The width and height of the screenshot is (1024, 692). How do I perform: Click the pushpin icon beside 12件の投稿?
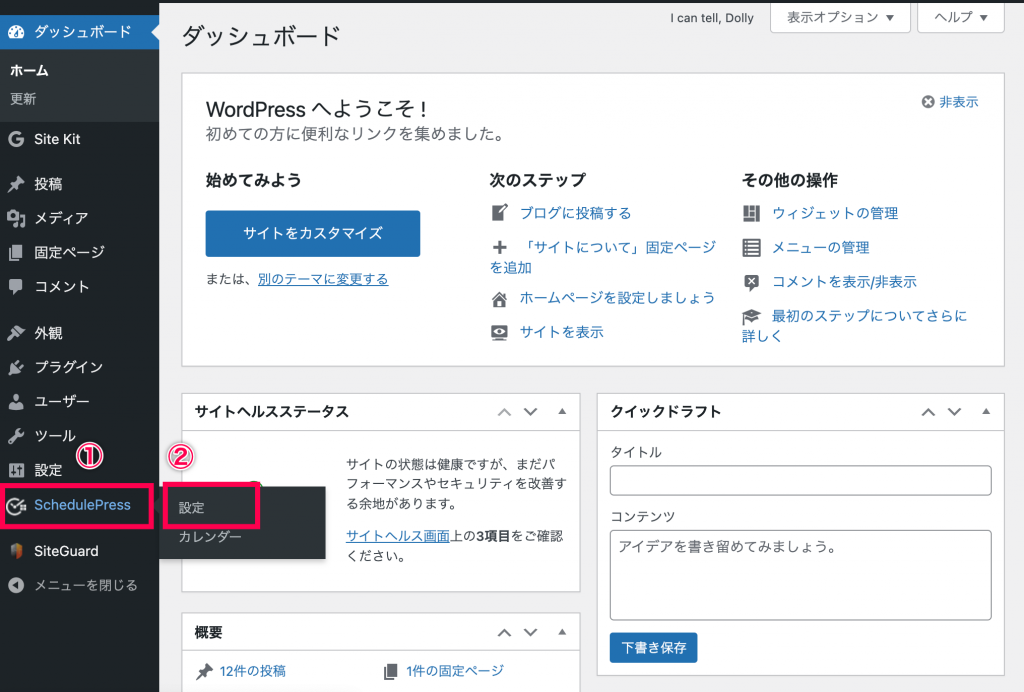[204, 671]
